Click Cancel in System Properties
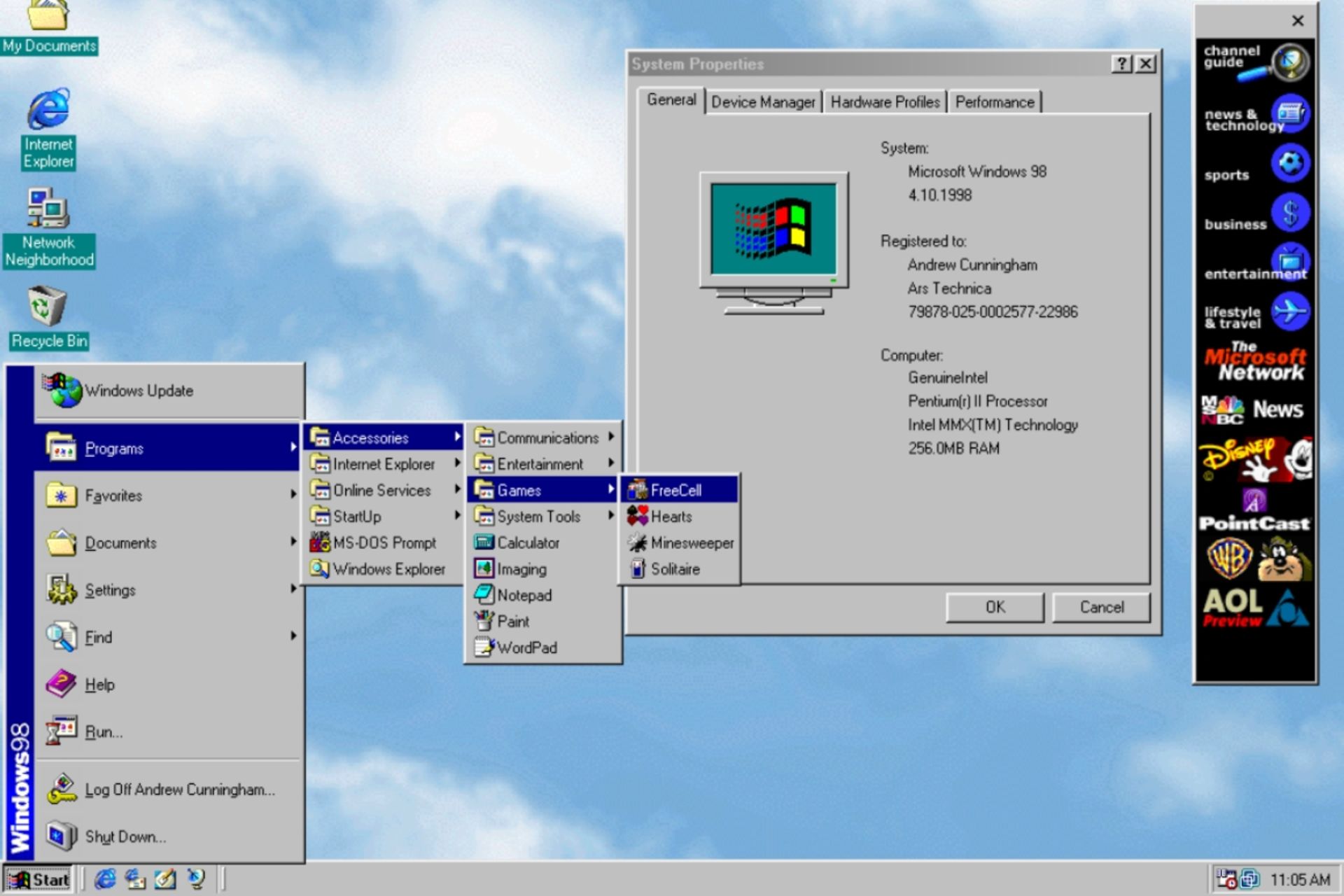 point(1101,608)
